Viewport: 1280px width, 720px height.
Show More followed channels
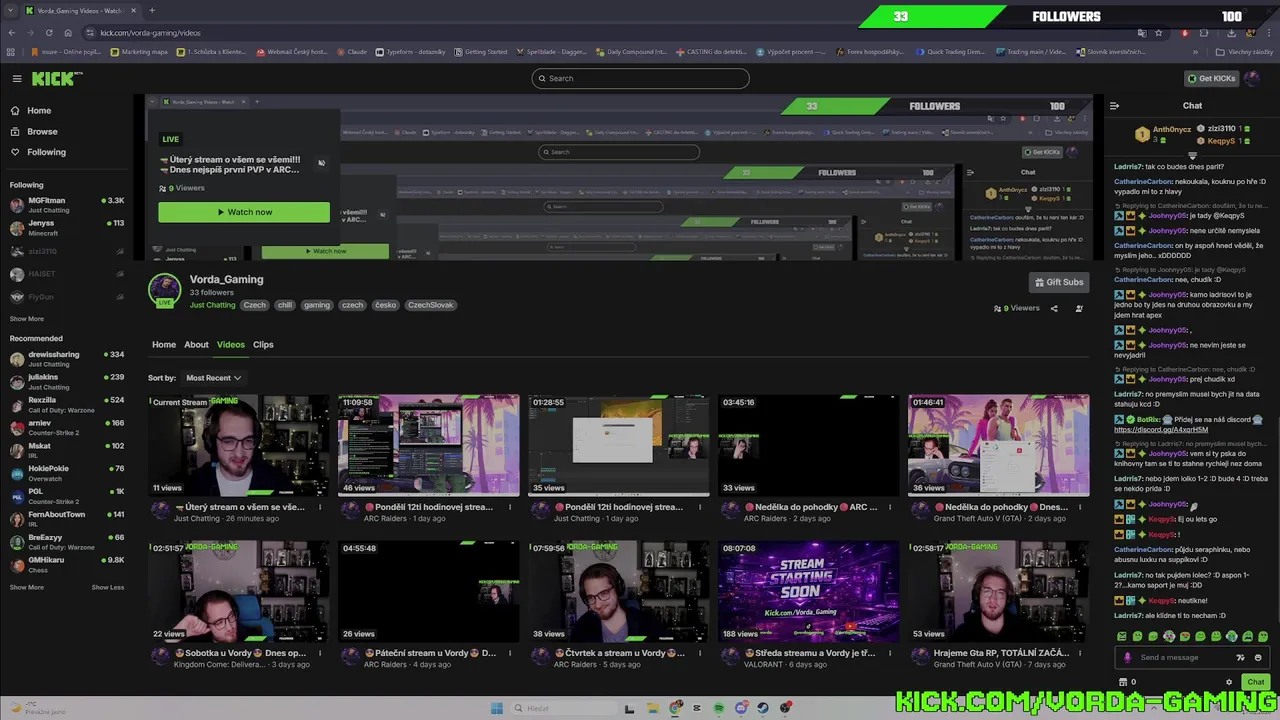[27, 319]
